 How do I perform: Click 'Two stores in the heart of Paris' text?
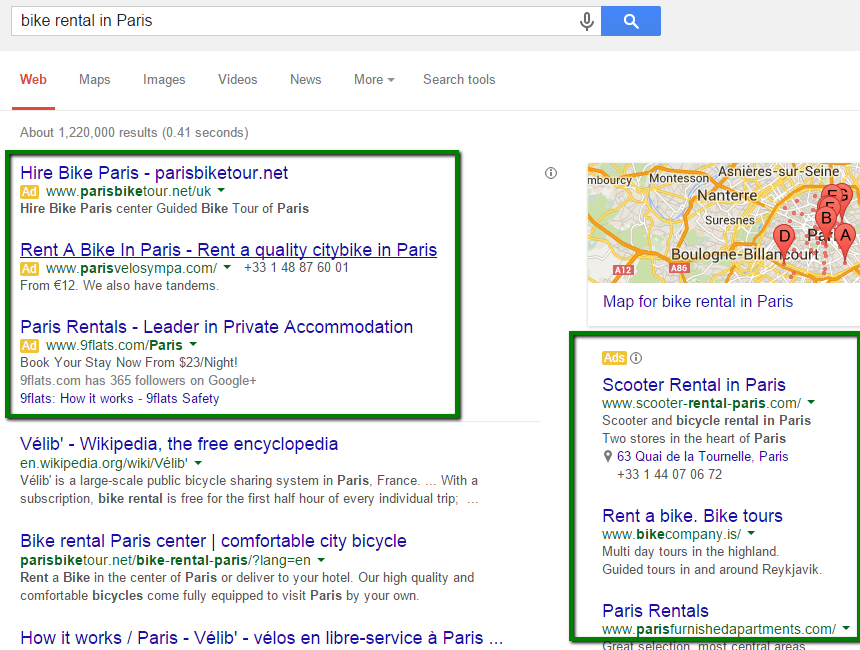(x=694, y=439)
